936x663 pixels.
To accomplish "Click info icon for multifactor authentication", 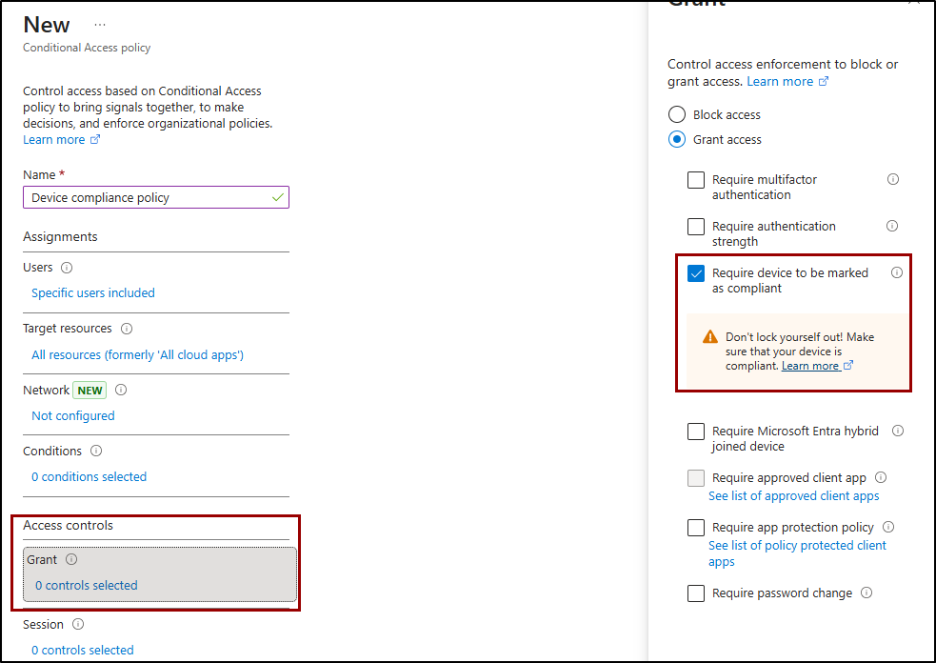I will point(893,180).
